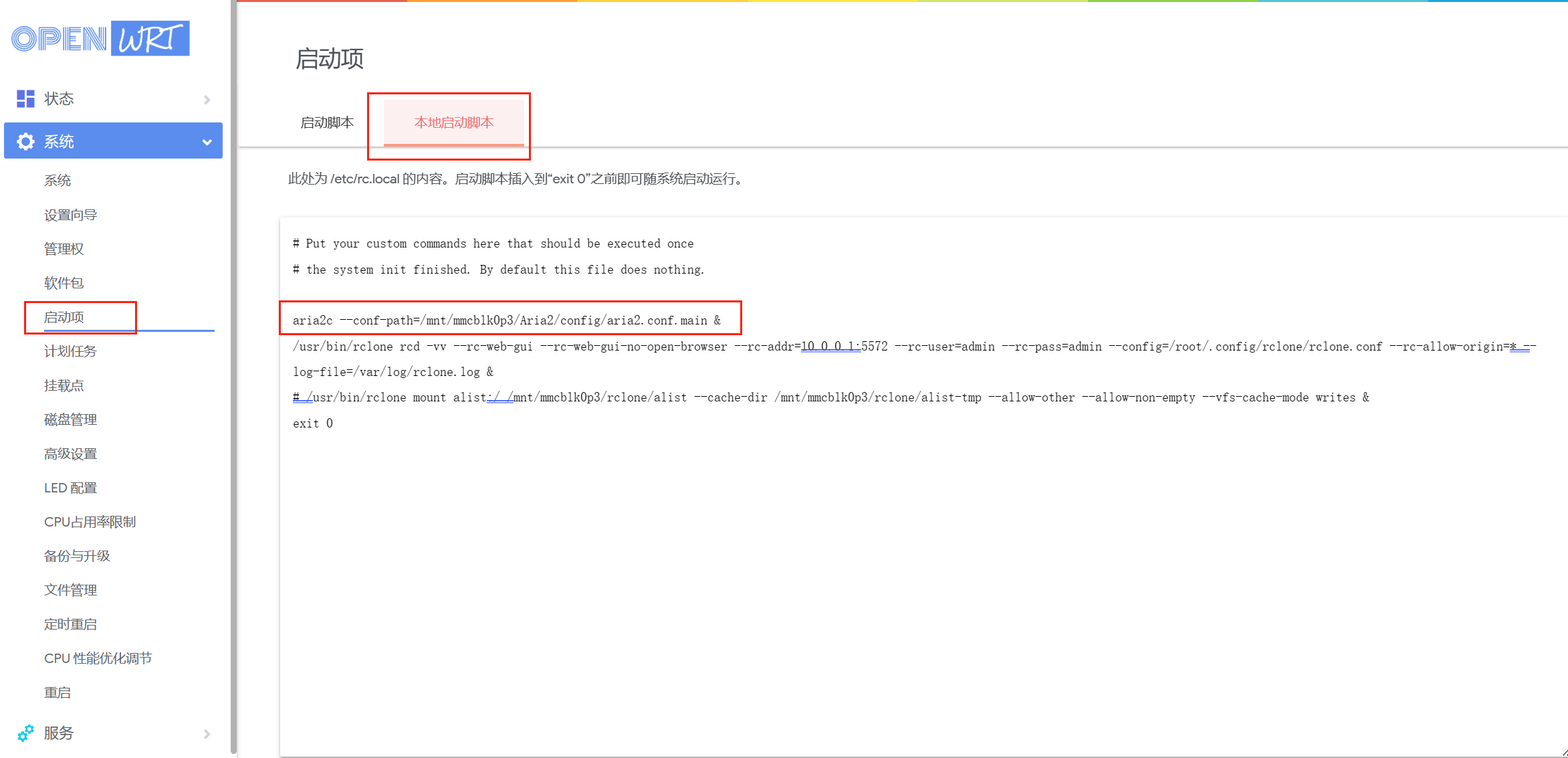Click the services cog icon

(x=25, y=733)
